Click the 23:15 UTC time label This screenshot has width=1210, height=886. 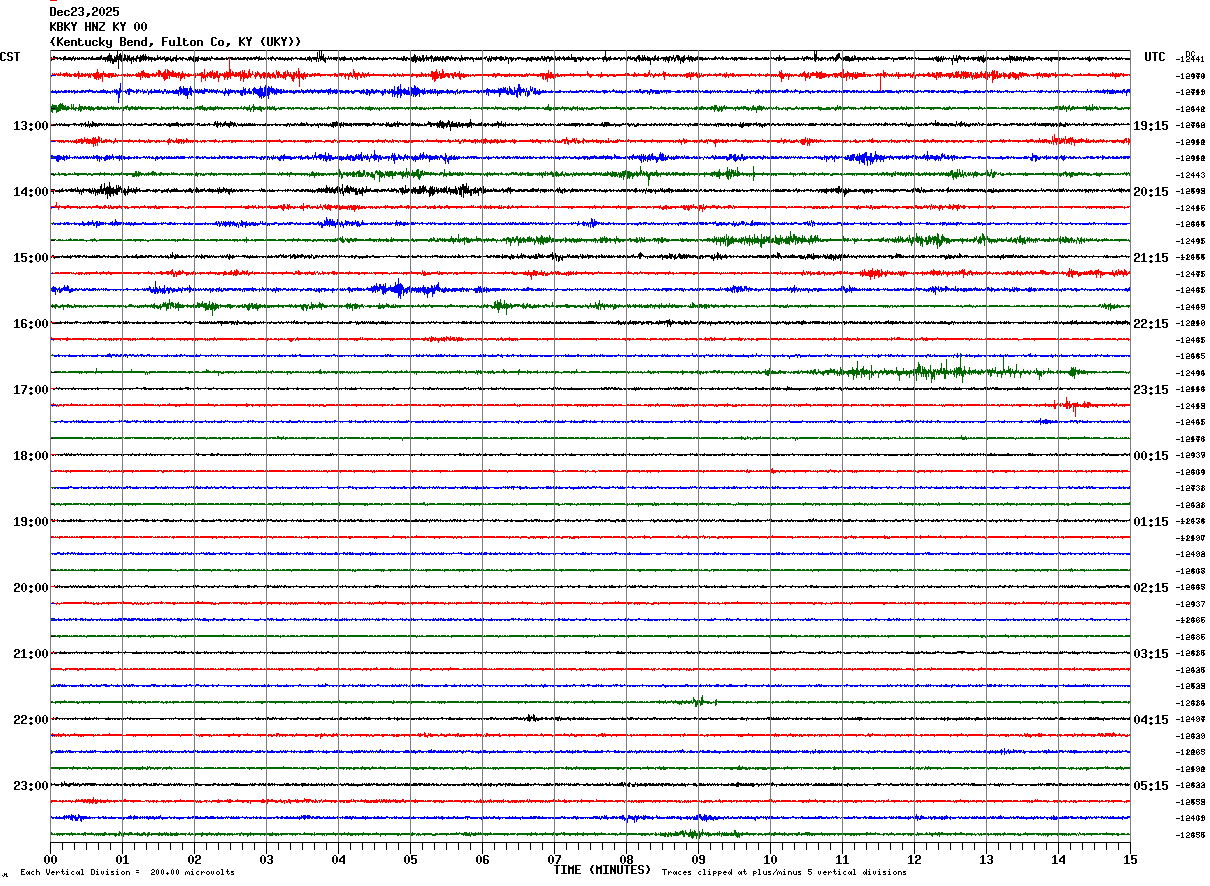1150,390
